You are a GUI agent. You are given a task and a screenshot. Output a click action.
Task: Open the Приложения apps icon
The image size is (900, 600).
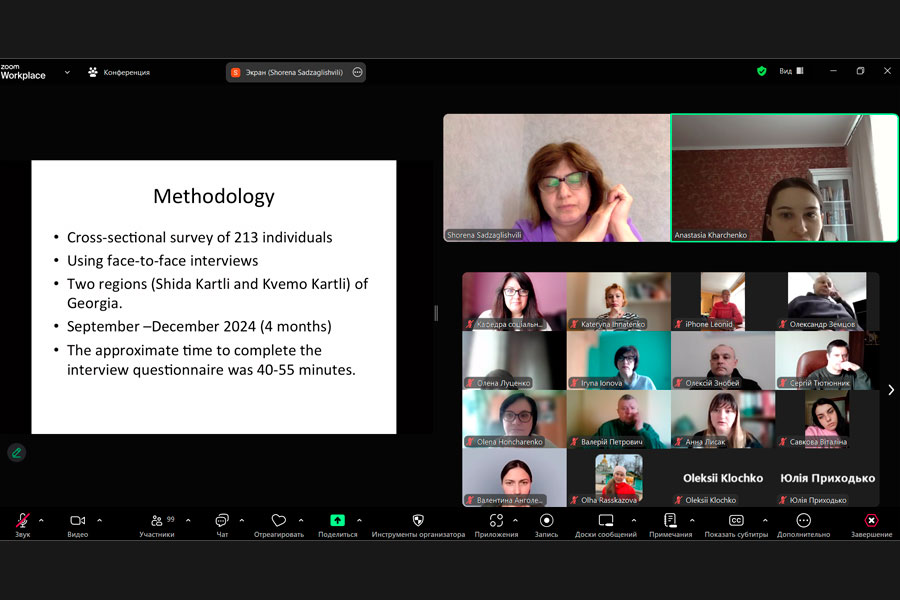[496, 521]
